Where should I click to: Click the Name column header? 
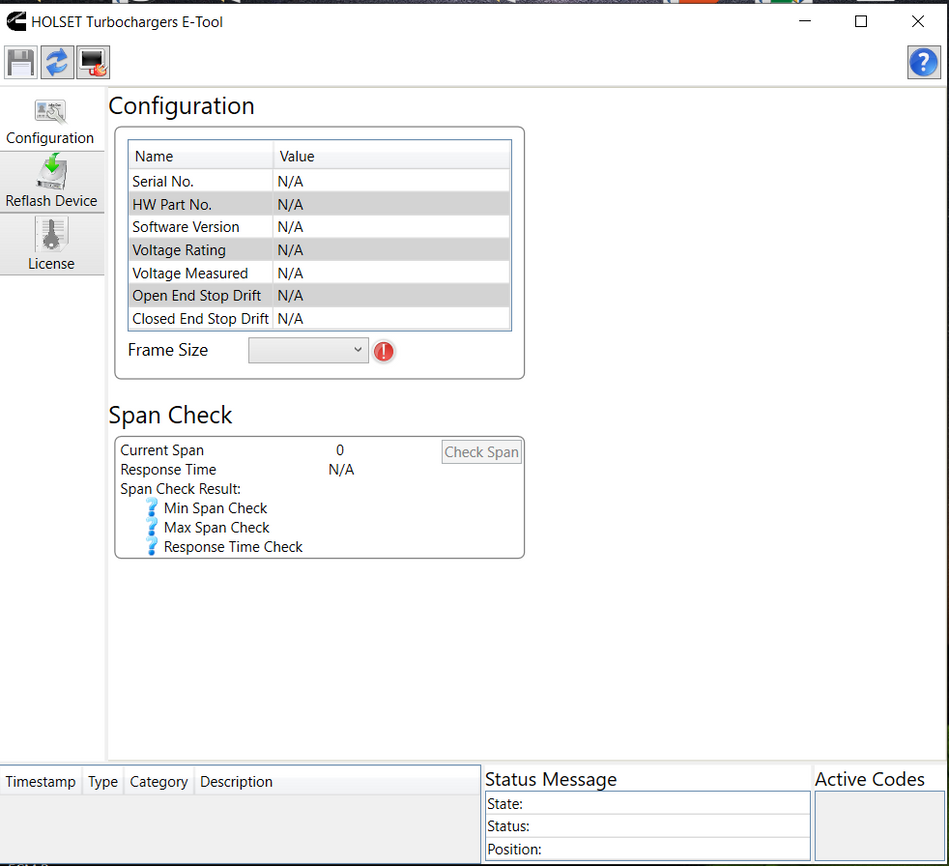(200, 156)
